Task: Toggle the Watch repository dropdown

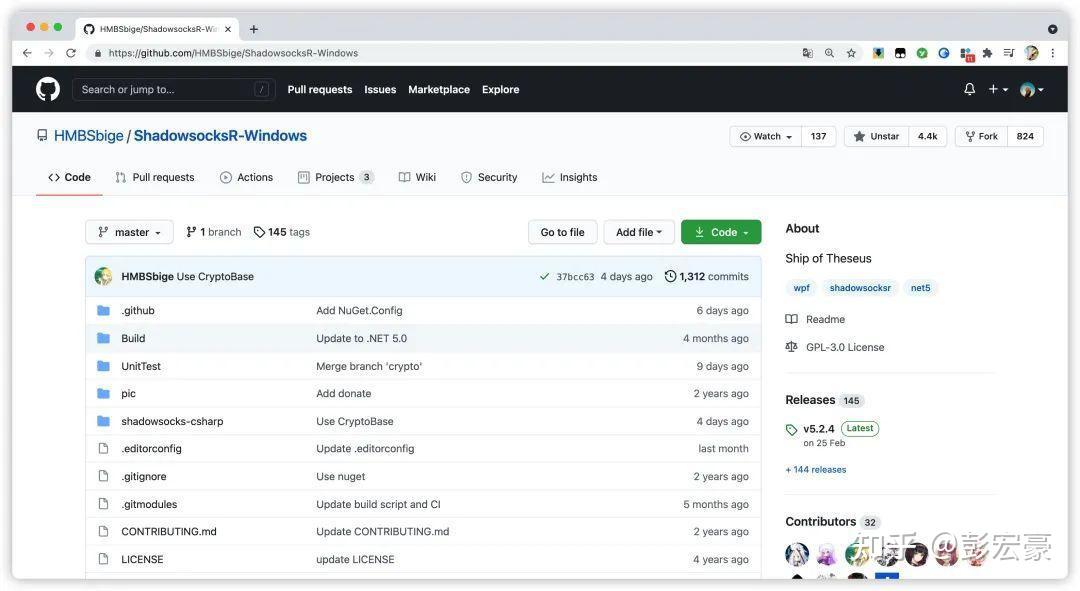Action: [766, 136]
